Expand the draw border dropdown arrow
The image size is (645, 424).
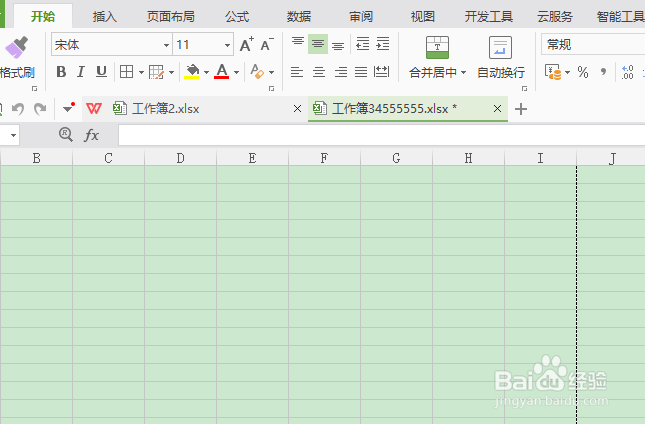pyautogui.click(x=172, y=72)
